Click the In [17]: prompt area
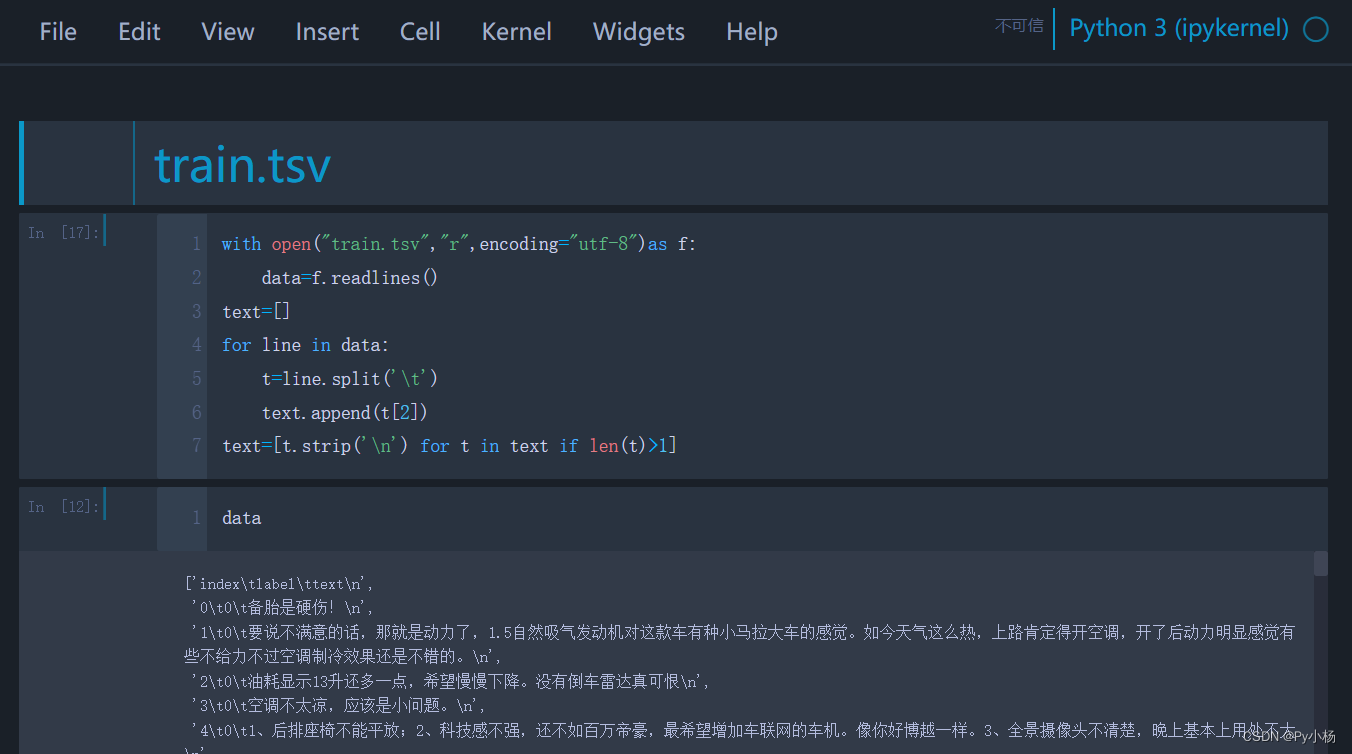 (x=64, y=231)
